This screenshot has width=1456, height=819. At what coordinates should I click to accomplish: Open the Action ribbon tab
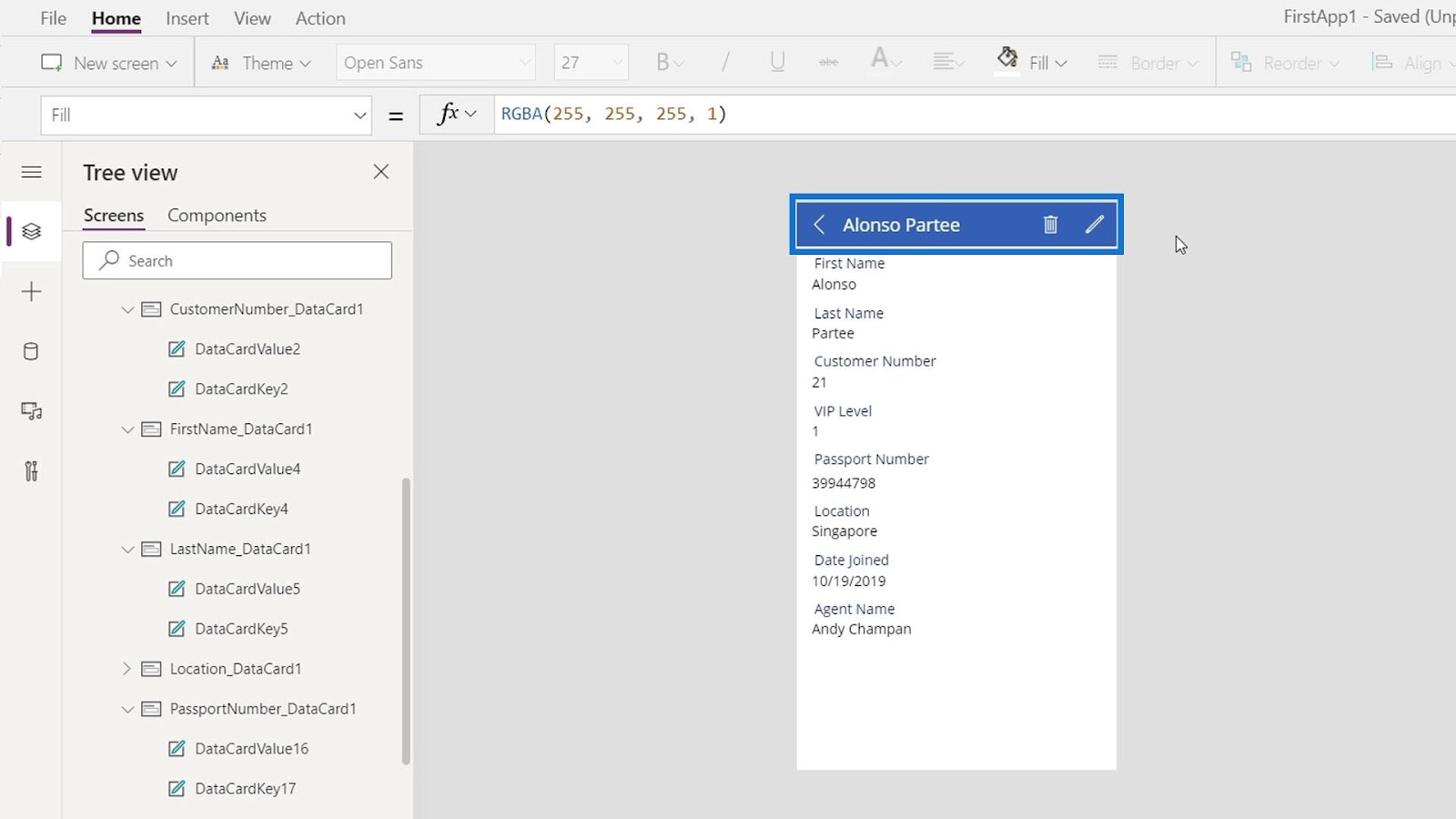[x=320, y=18]
